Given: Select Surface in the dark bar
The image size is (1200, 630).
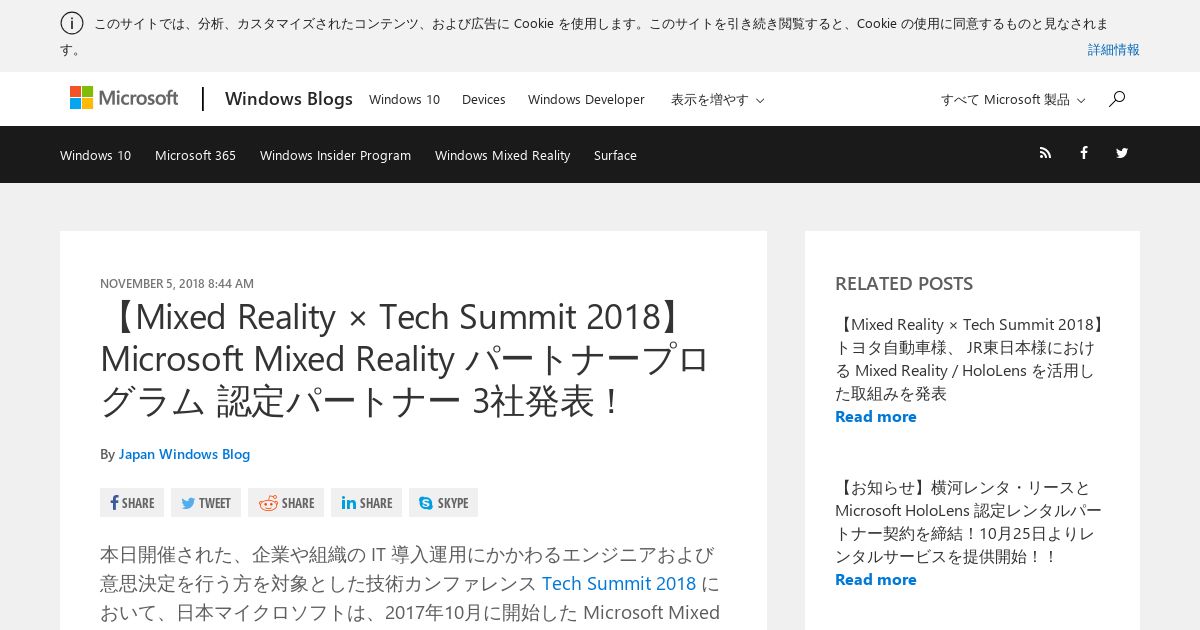Looking at the screenshot, I should [x=615, y=155].
